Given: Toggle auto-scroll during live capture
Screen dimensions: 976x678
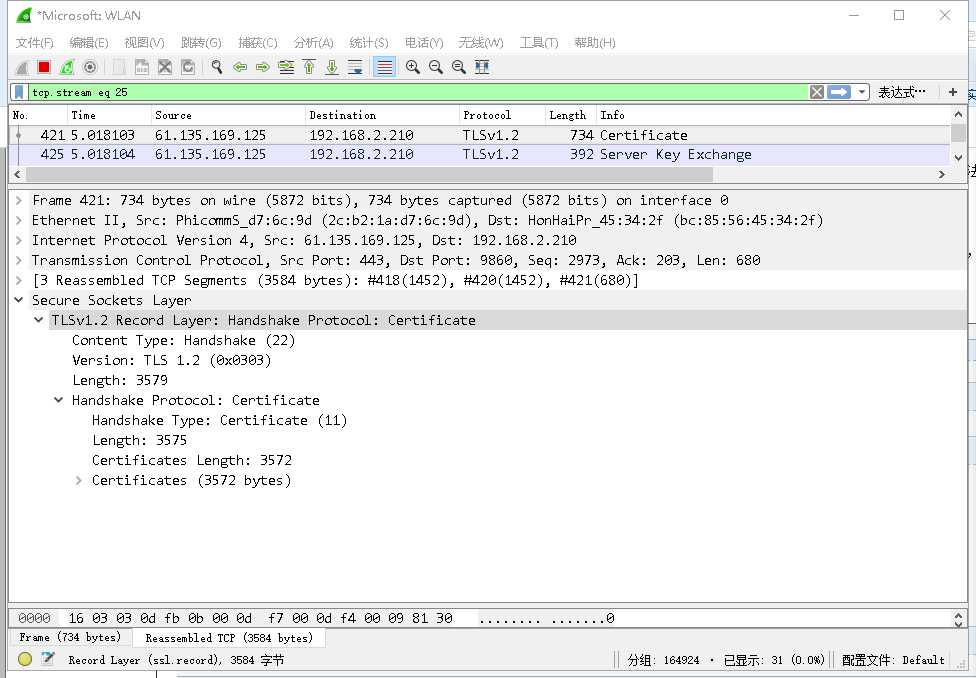Looking at the screenshot, I should click(x=355, y=67).
